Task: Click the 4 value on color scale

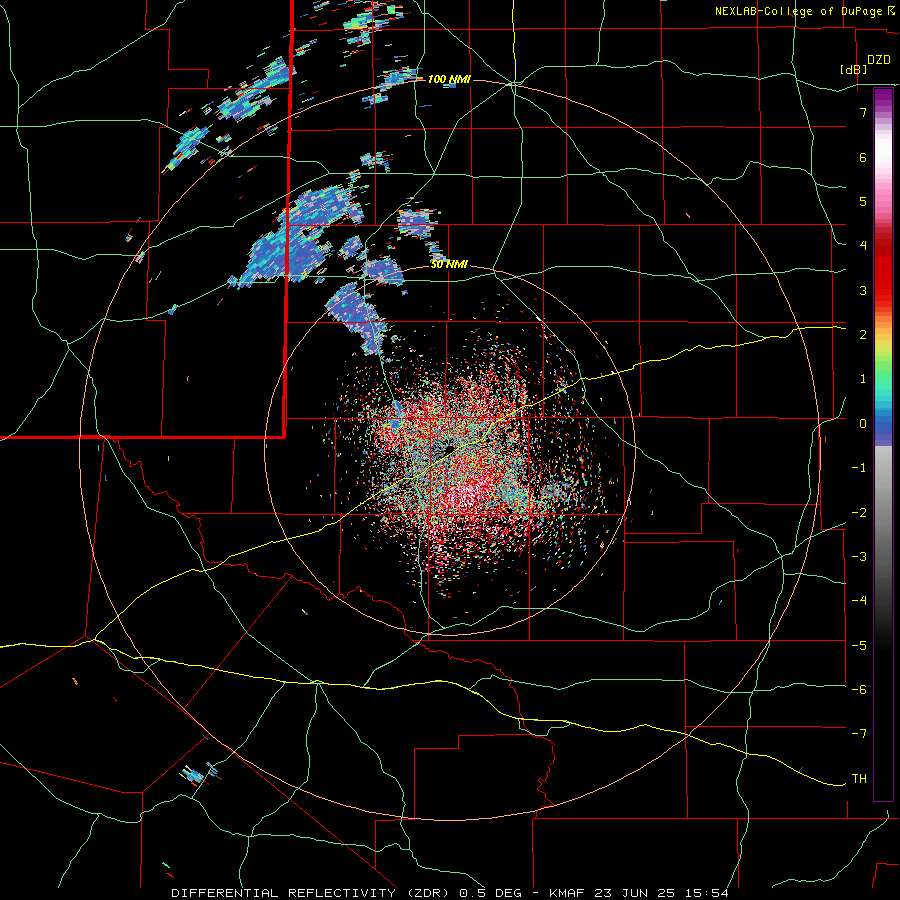Action: point(863,246)
